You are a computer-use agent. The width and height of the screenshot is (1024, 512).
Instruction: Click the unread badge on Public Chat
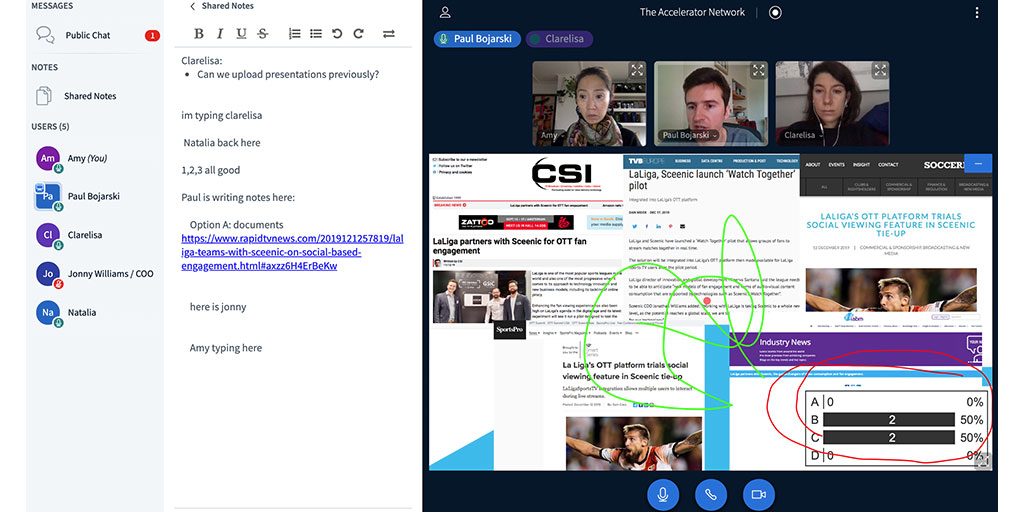pos(152,35)
